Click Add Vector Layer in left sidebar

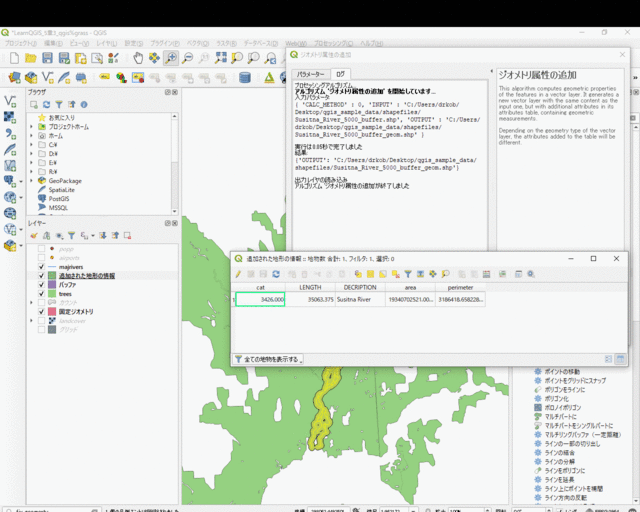tap(10, 100)
